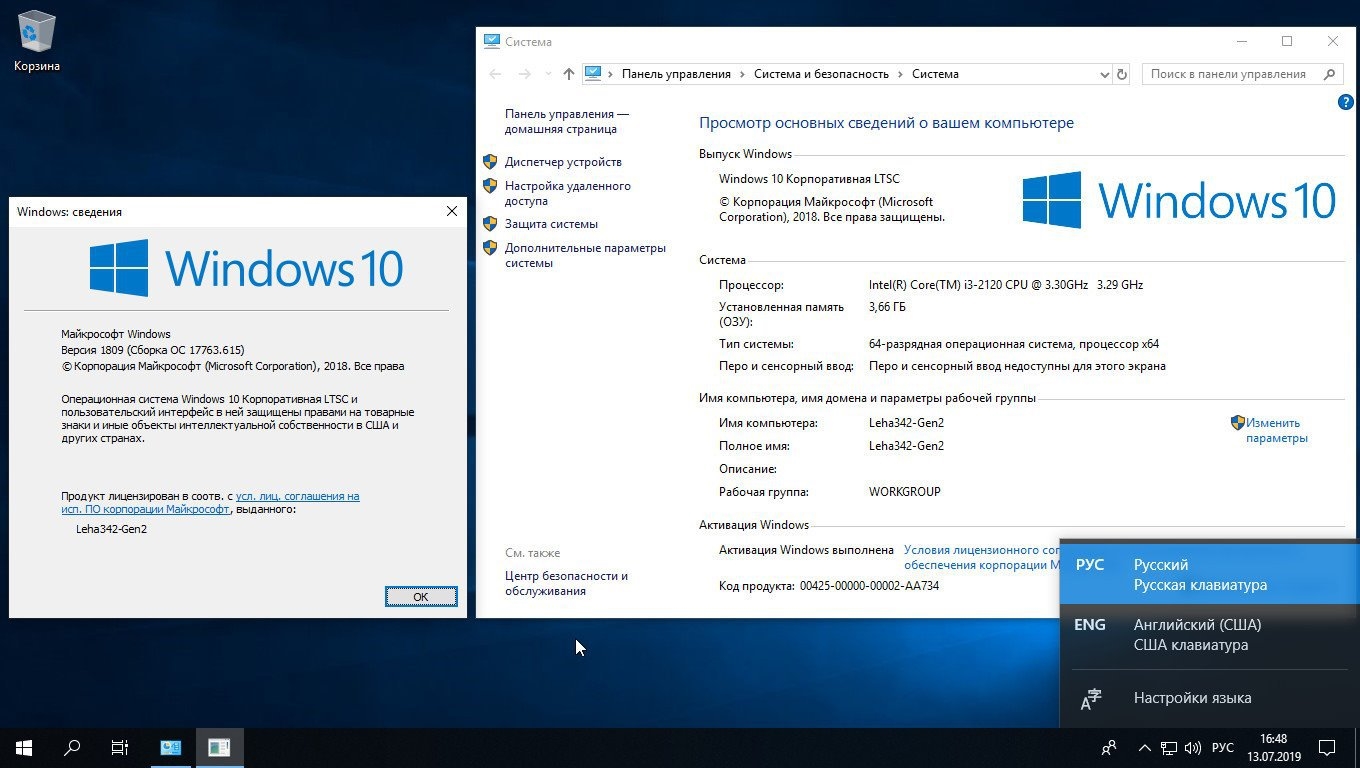Open the taskbar search magnifier
The width and height of the screenshot is (1360, 768).
pos(72,747)
